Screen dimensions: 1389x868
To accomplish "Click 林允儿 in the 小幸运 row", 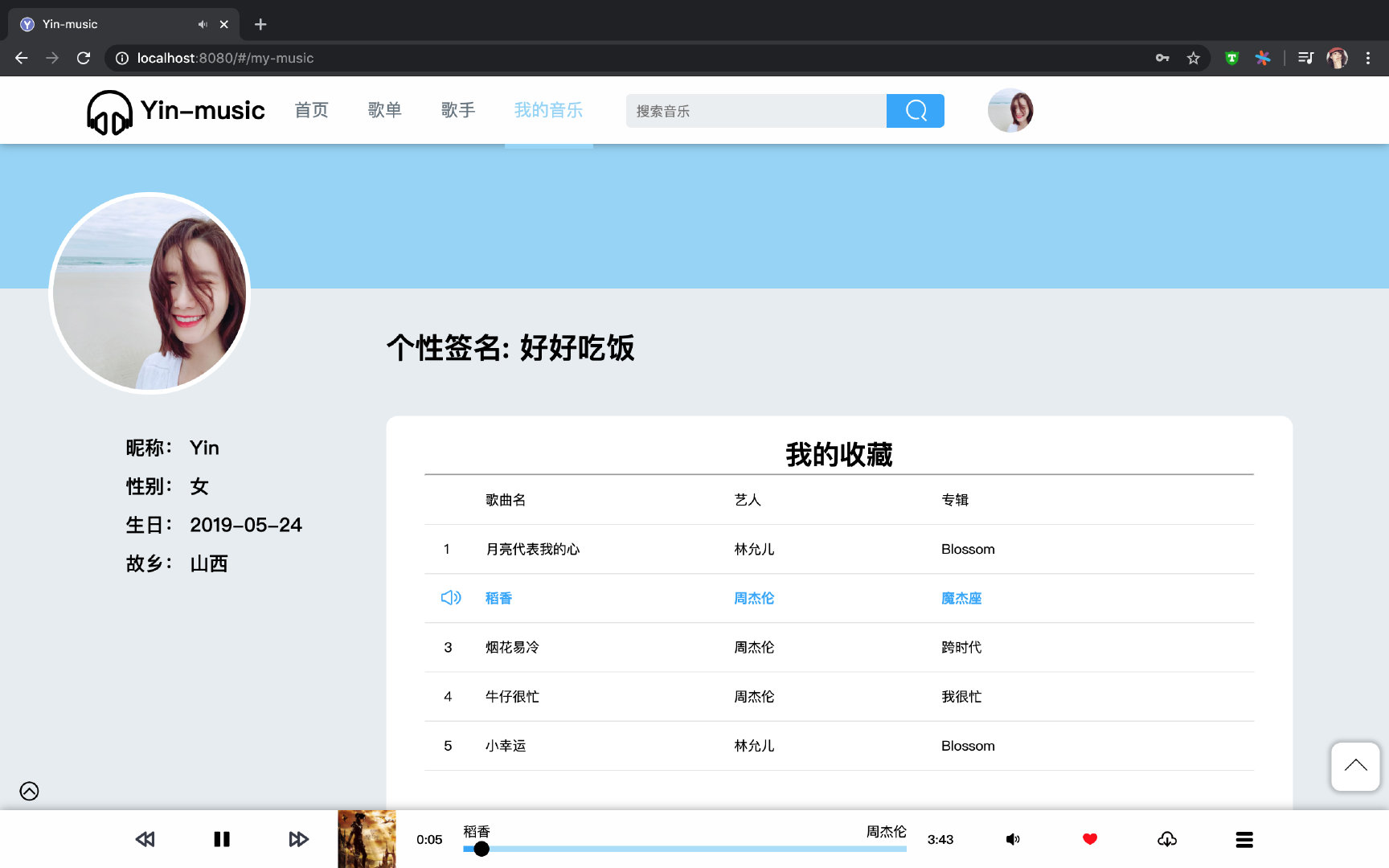I will [x=754, y=746].
